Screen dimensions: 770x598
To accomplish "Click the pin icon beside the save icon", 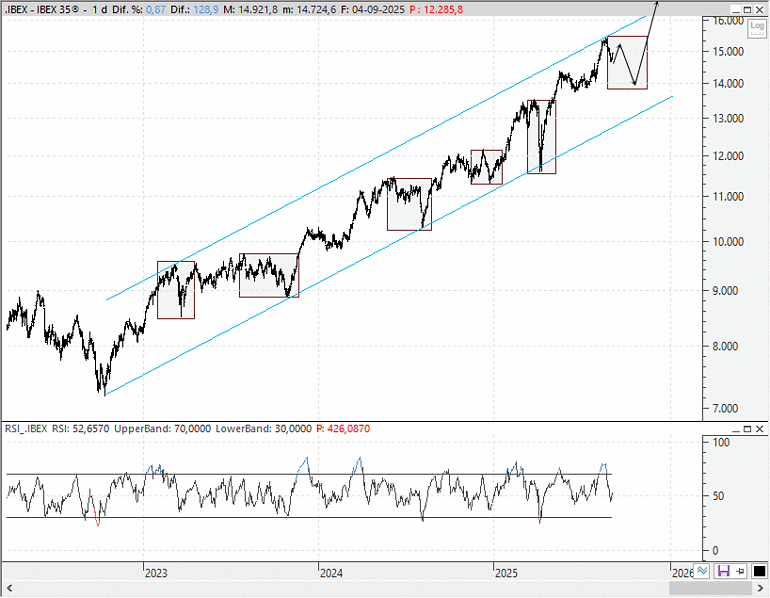I will click(741, 571).
